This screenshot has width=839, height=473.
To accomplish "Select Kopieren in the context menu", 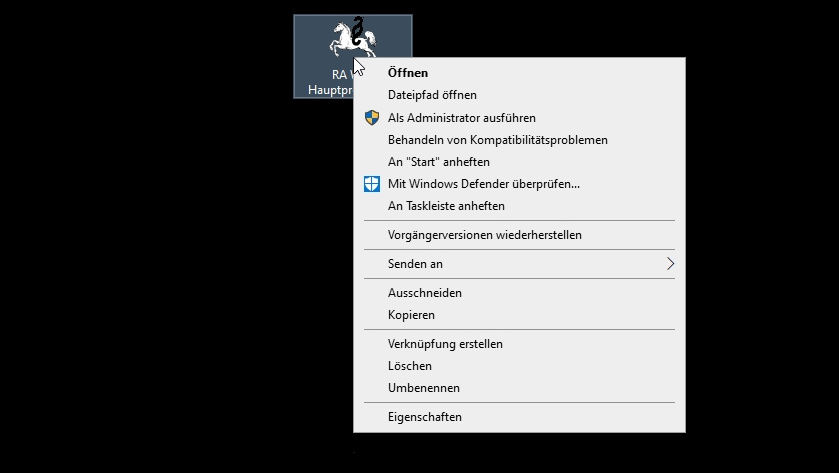I will 411,315.
